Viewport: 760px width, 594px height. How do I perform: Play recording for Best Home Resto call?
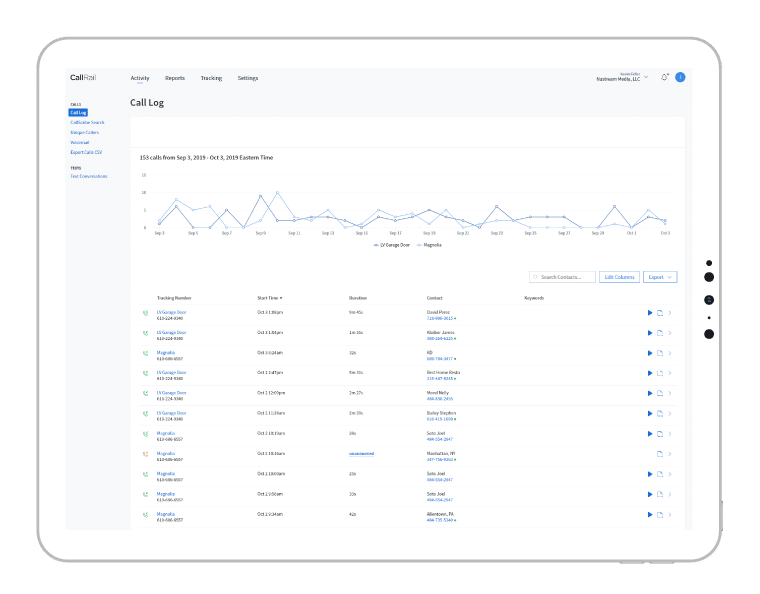point(649,373)
